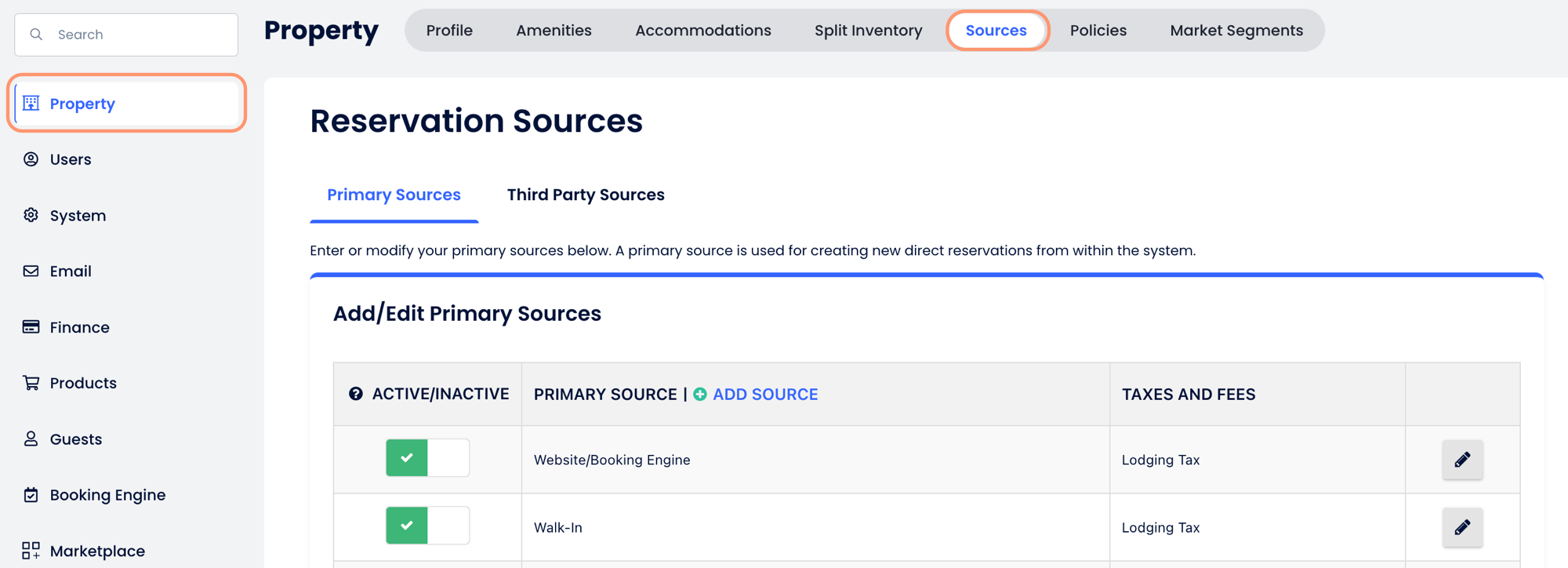Click the Email envelope icon
Viewport: 1568px width, 568px height.
pyautogui.click(x=31, y=271)
